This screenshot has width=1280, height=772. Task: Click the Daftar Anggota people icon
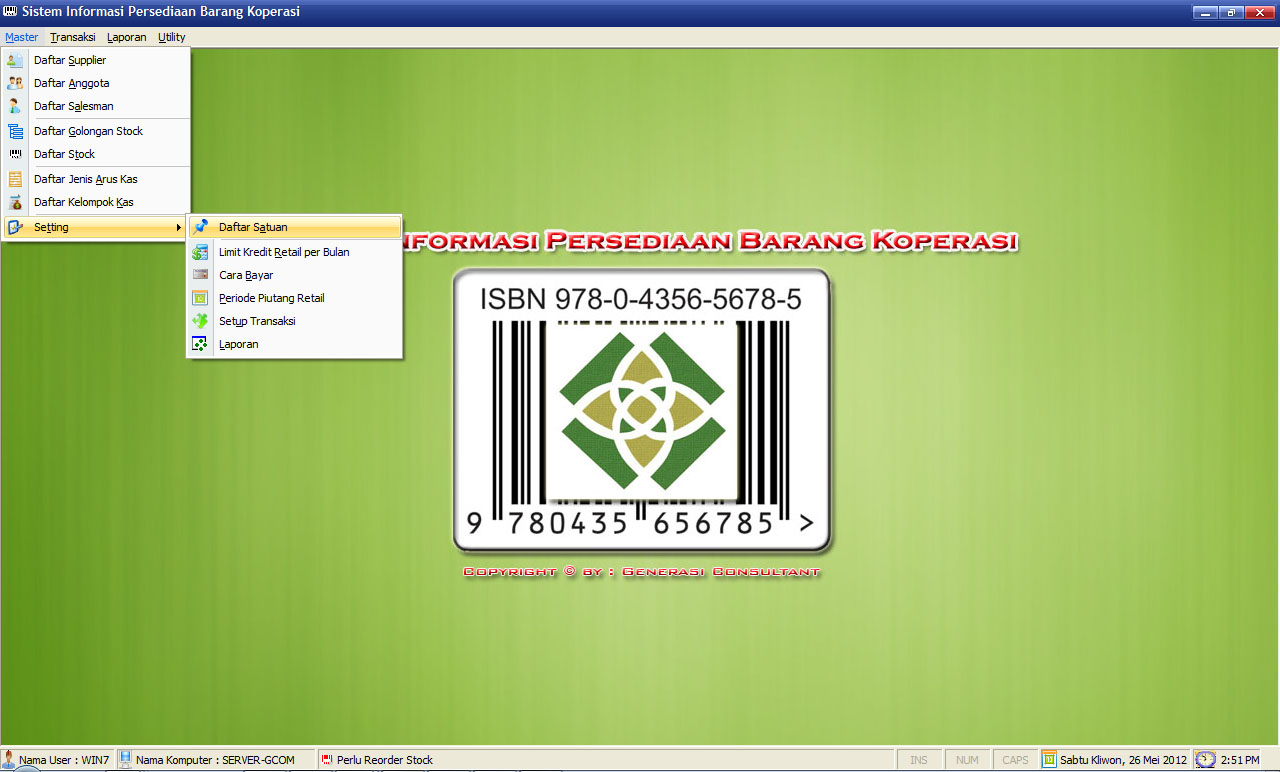coord(15,83)
